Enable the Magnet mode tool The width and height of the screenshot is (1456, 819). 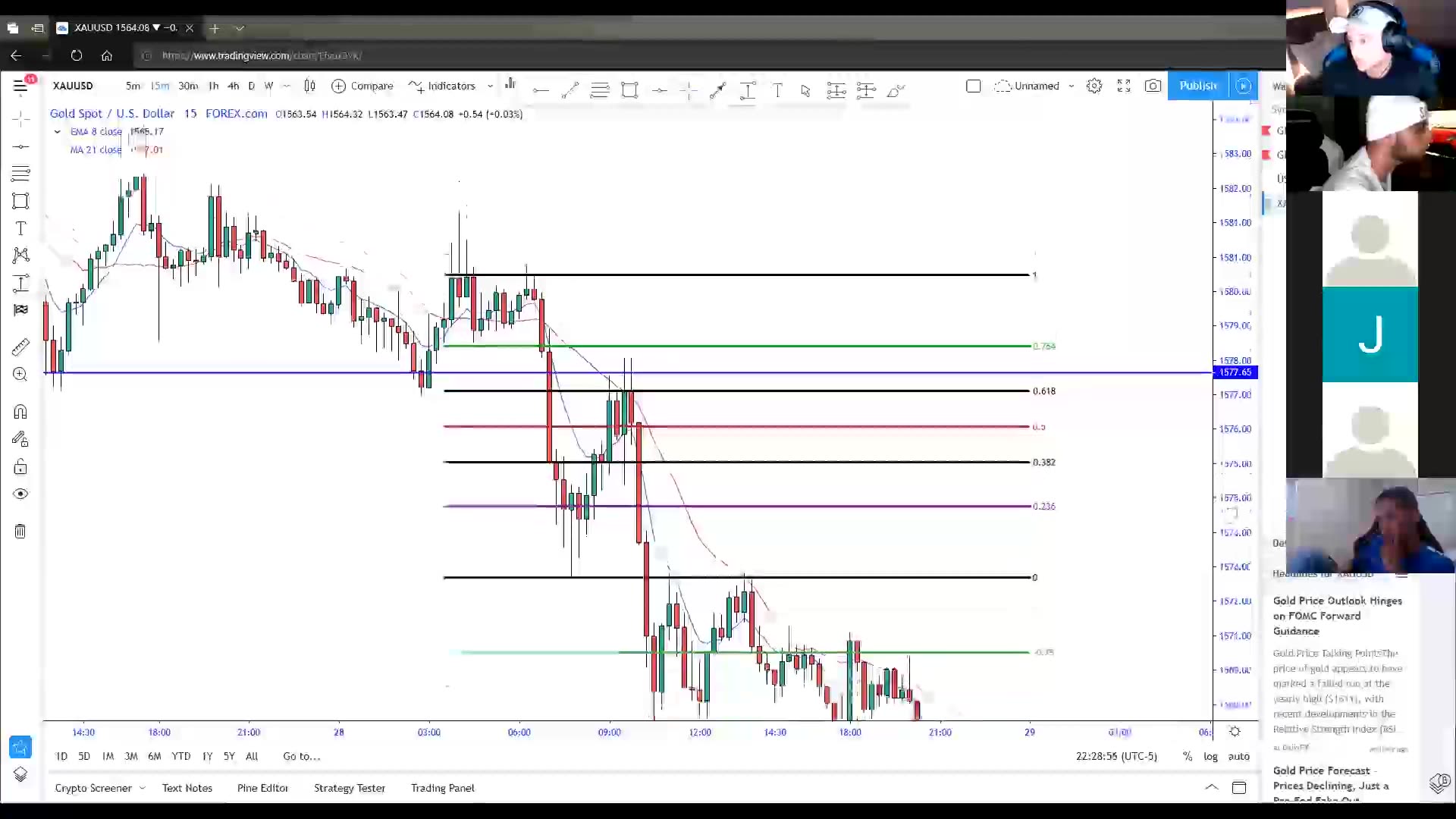click(20, 412)
